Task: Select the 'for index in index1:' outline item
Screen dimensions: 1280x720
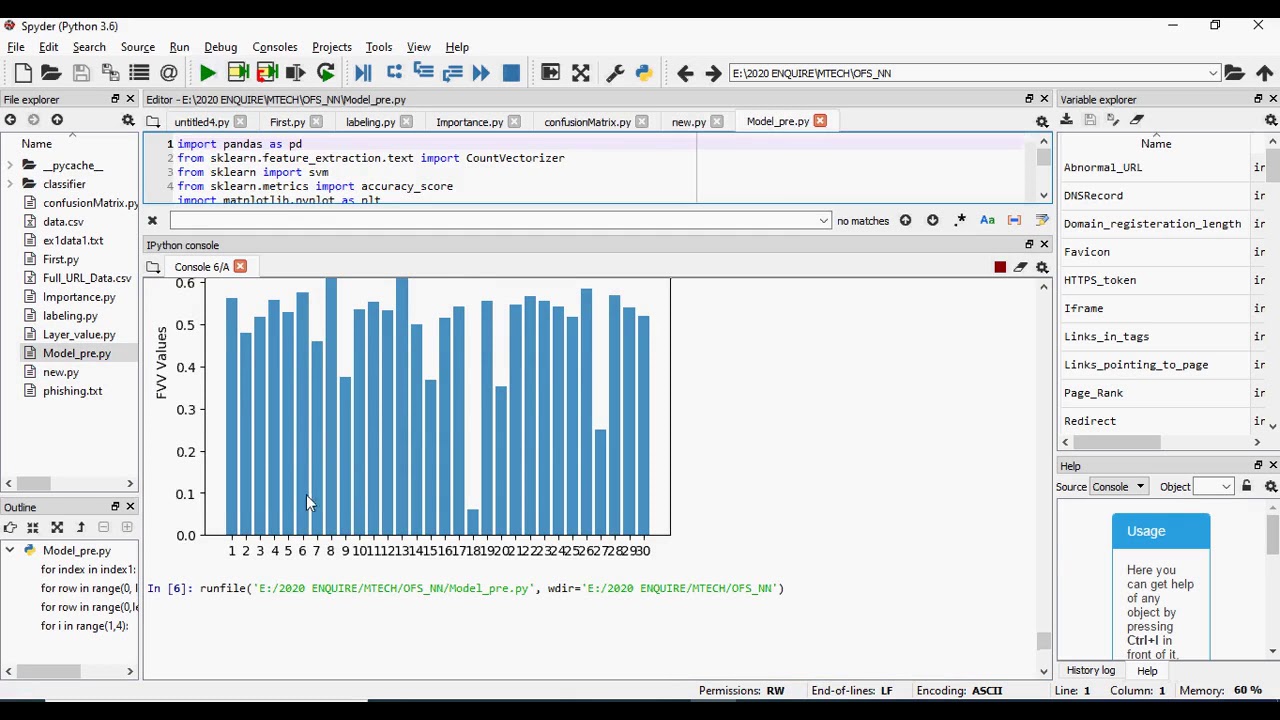Action: (88, 569)
